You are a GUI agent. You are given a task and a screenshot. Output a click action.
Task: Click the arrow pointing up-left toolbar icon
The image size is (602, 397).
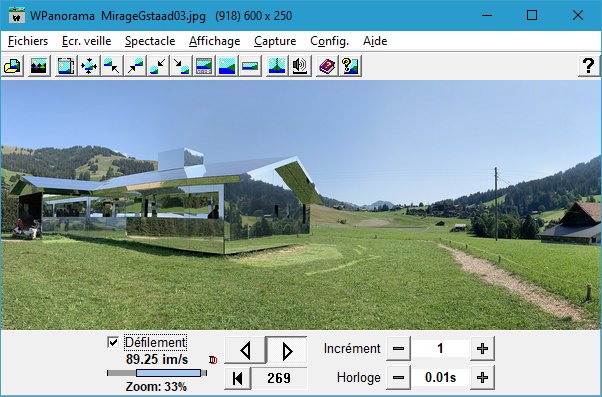(x=112, y=66)
